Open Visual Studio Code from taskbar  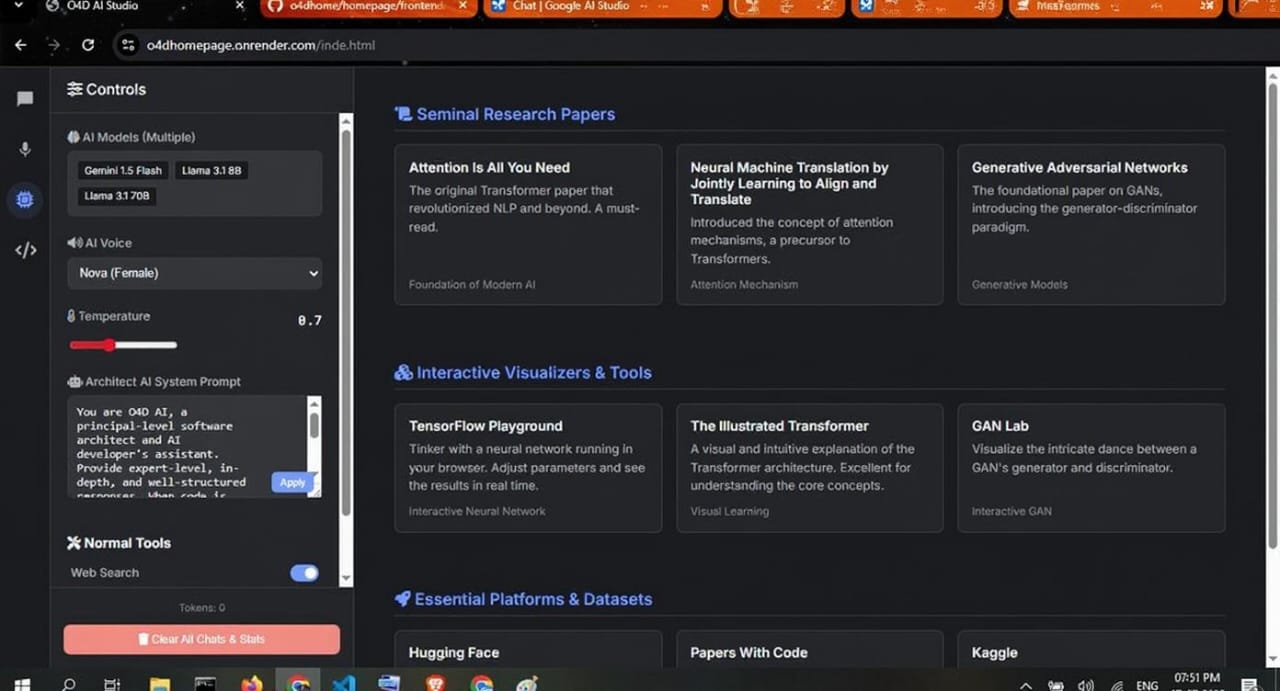pos(343,685)
